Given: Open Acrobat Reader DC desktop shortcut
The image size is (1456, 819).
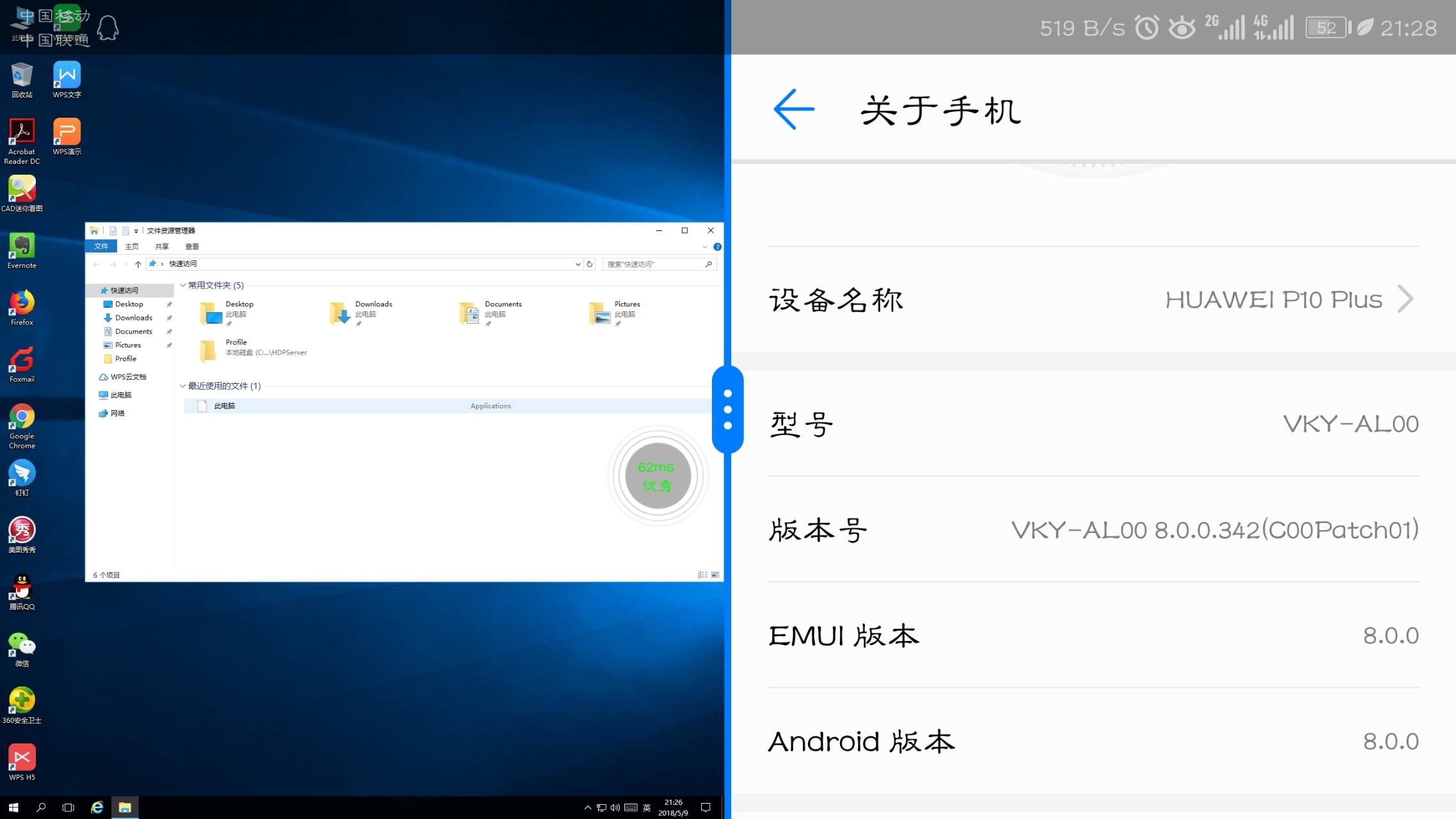Looking at the screenshot, I should tap(22, 141).
